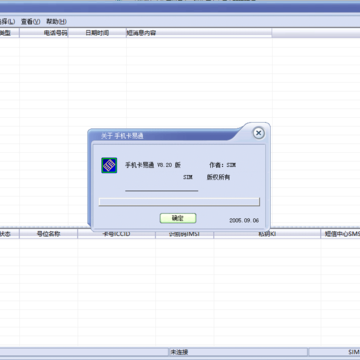
Task: Click the 卡号ICCID column header
Action: coord(116,234)
